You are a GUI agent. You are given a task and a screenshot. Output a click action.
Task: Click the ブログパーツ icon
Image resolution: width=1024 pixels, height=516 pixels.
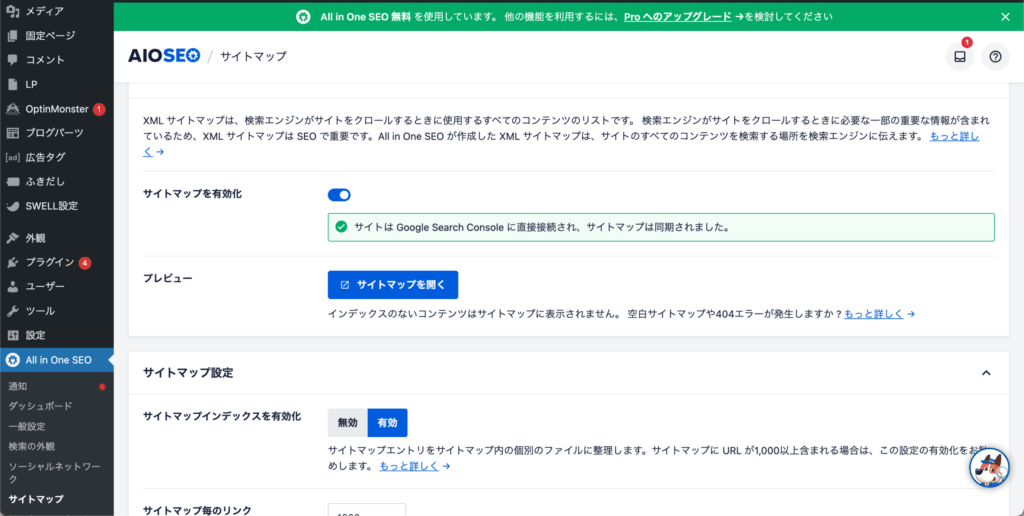tap(12, 133)
